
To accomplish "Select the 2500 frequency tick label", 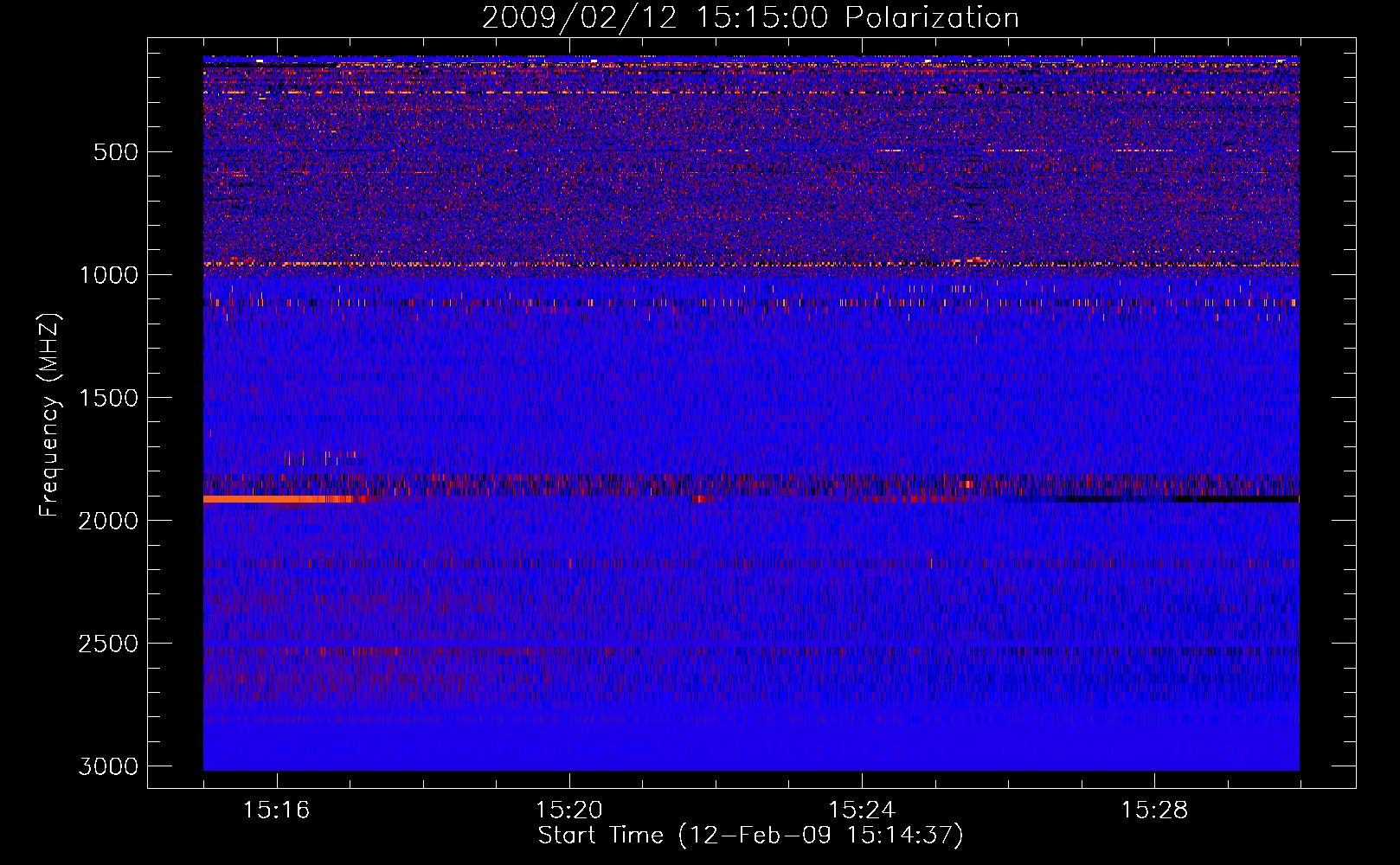I will (108, 644).
